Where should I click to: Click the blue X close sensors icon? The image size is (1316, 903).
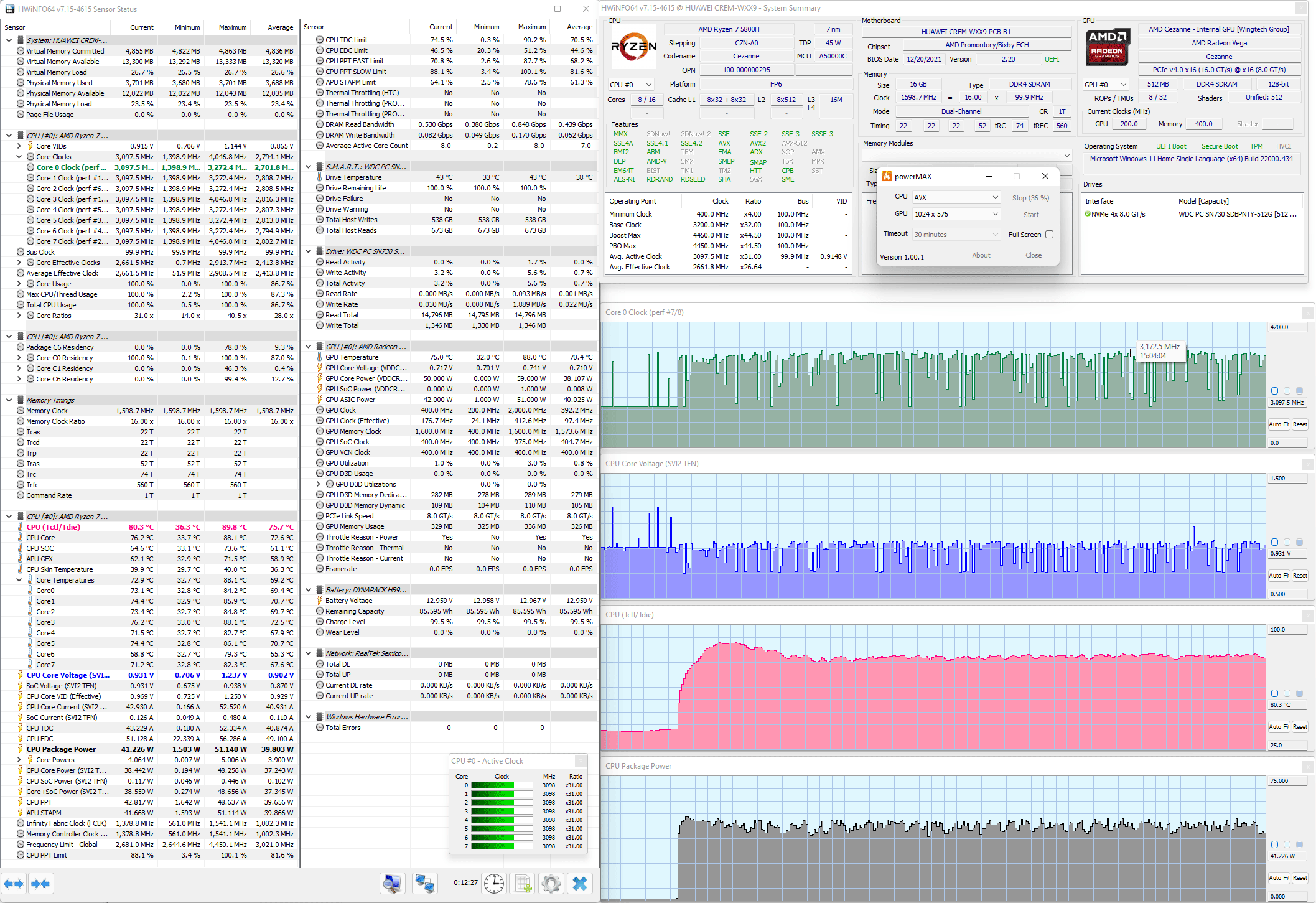pos(580,884)
